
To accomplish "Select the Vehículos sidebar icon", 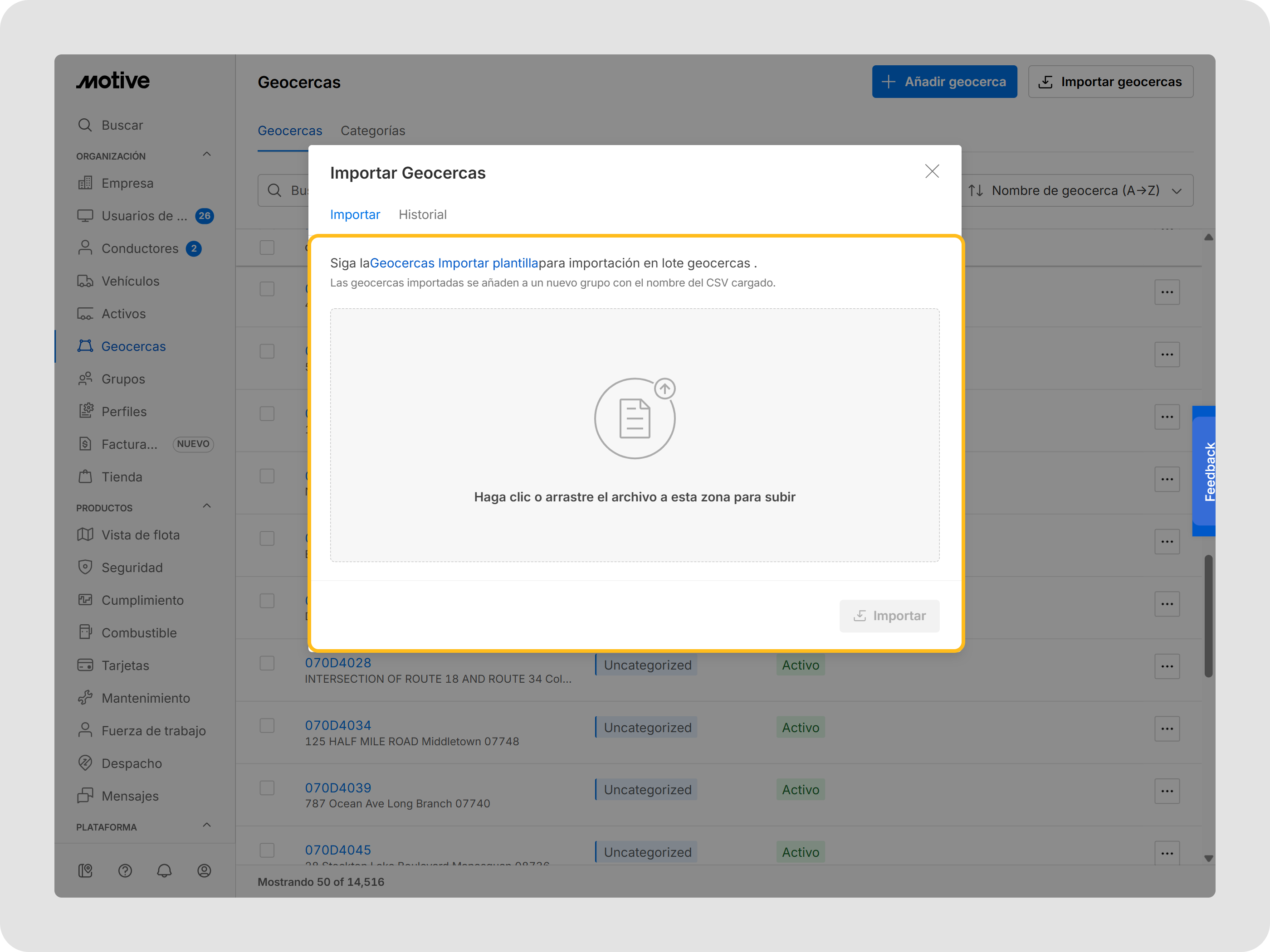I will pos(86,281).
